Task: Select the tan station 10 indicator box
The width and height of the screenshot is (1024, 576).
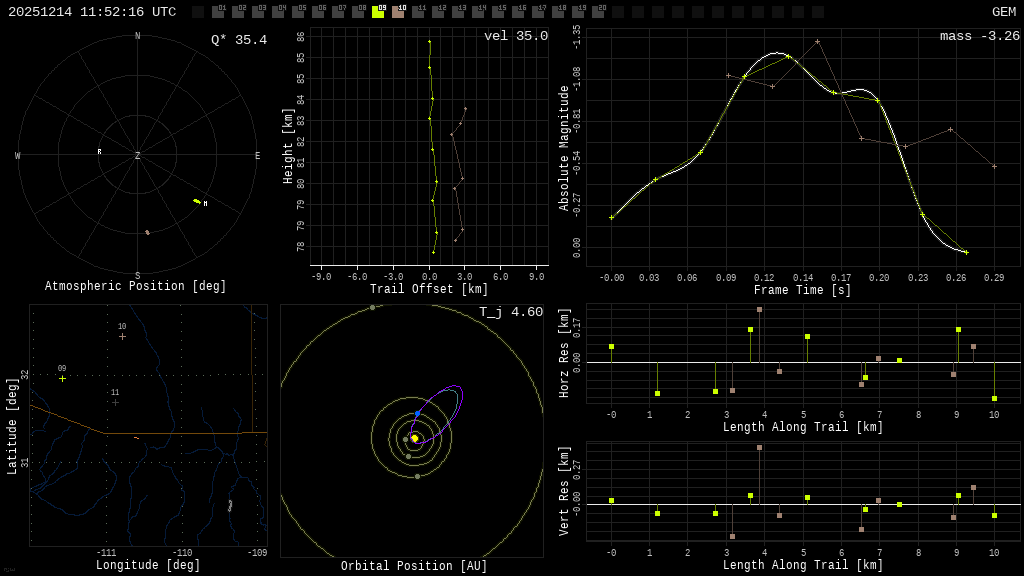Action: click(398, 12)
